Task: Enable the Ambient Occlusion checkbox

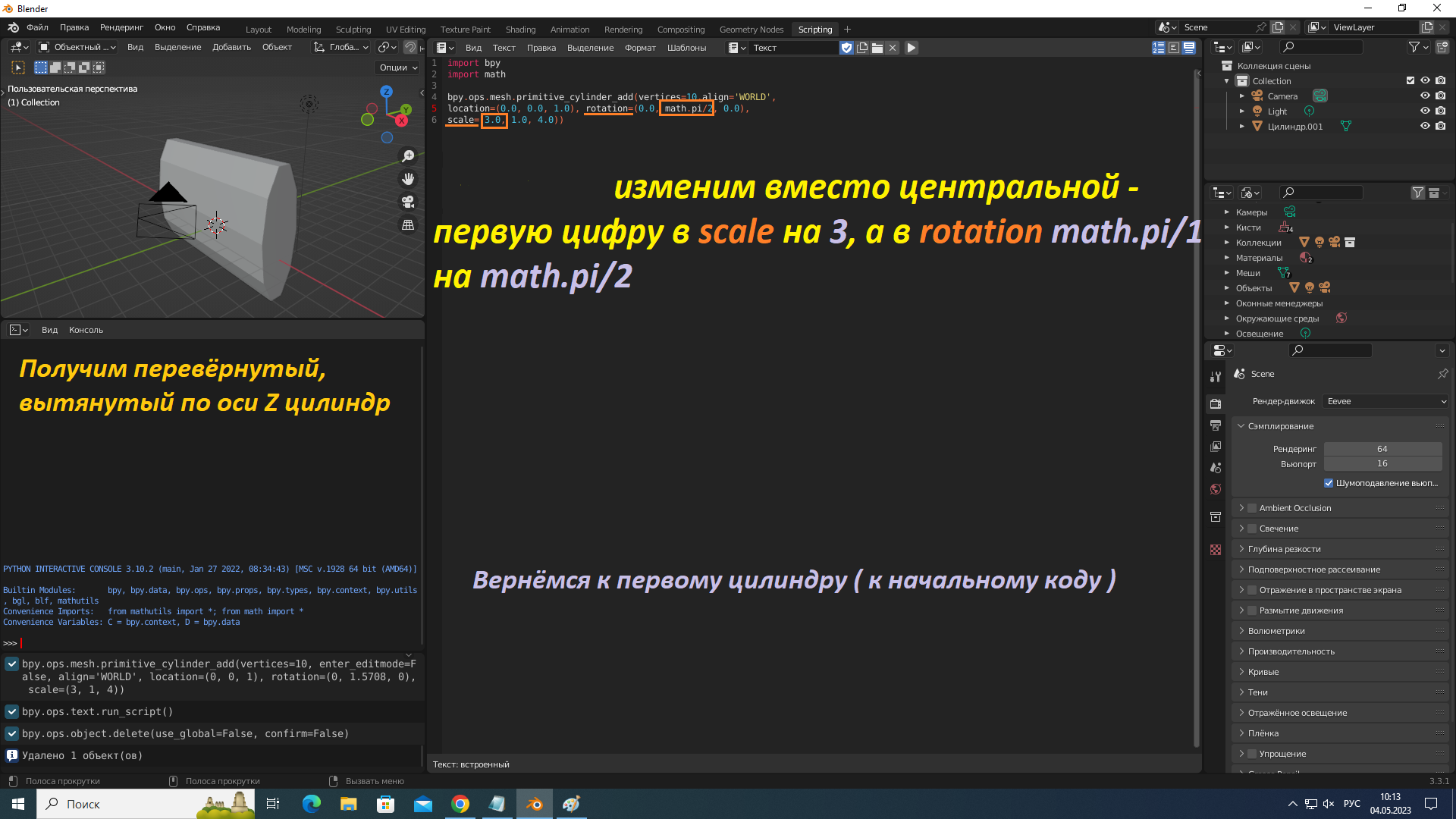Action: pyautogui.click(x=1252, y=508)
